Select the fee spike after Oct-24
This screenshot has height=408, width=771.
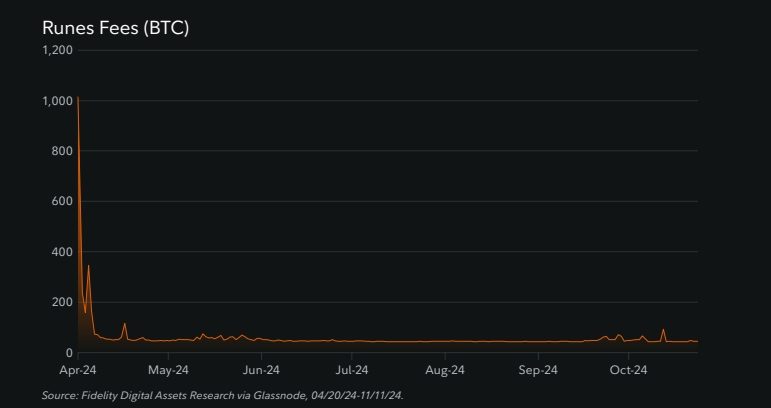tap(663, 330)
